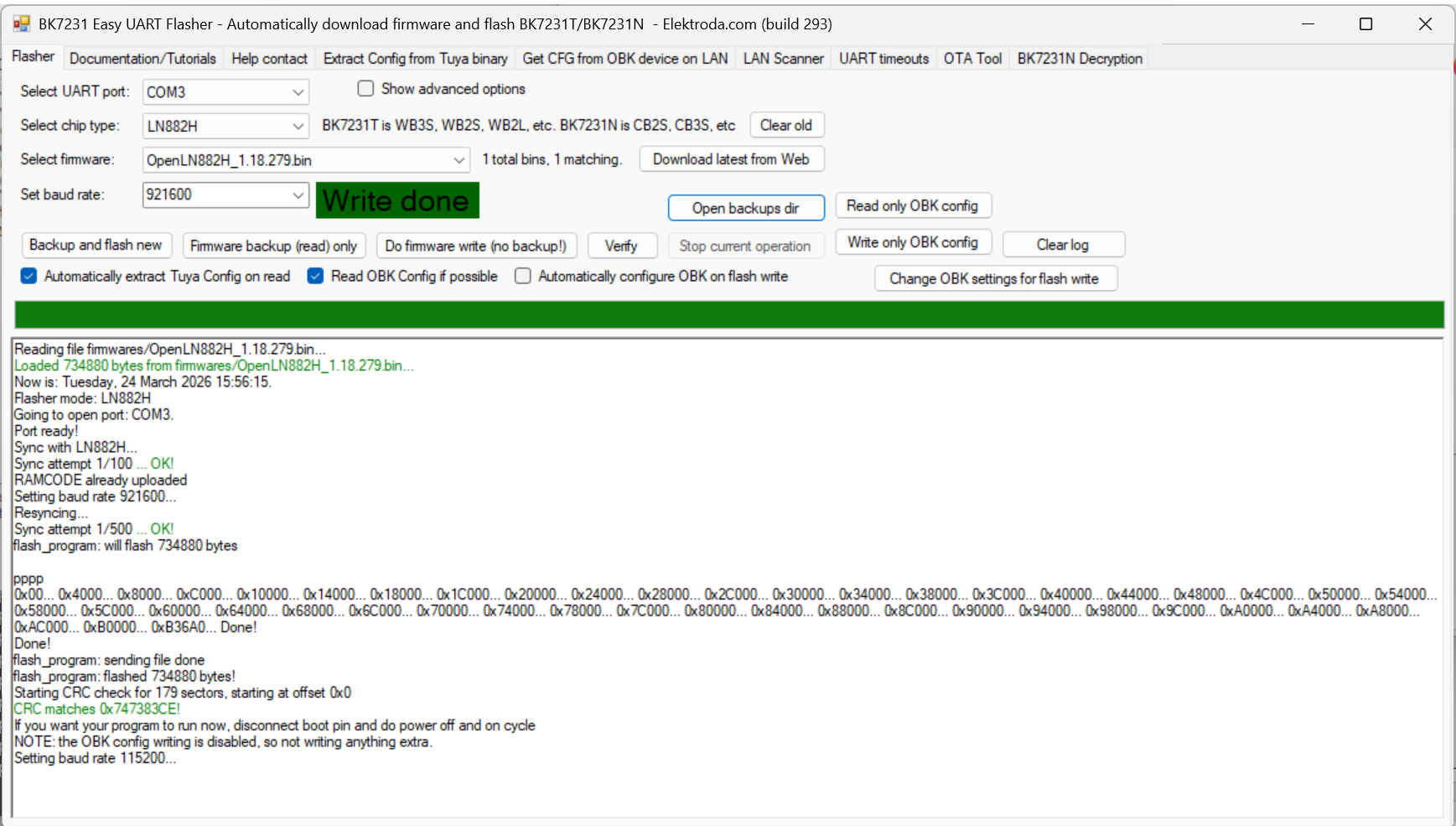The width and height of the screenshot is (1456, 826).
Task: Click the 'Select chip type:' label
Action: (70, 126)
